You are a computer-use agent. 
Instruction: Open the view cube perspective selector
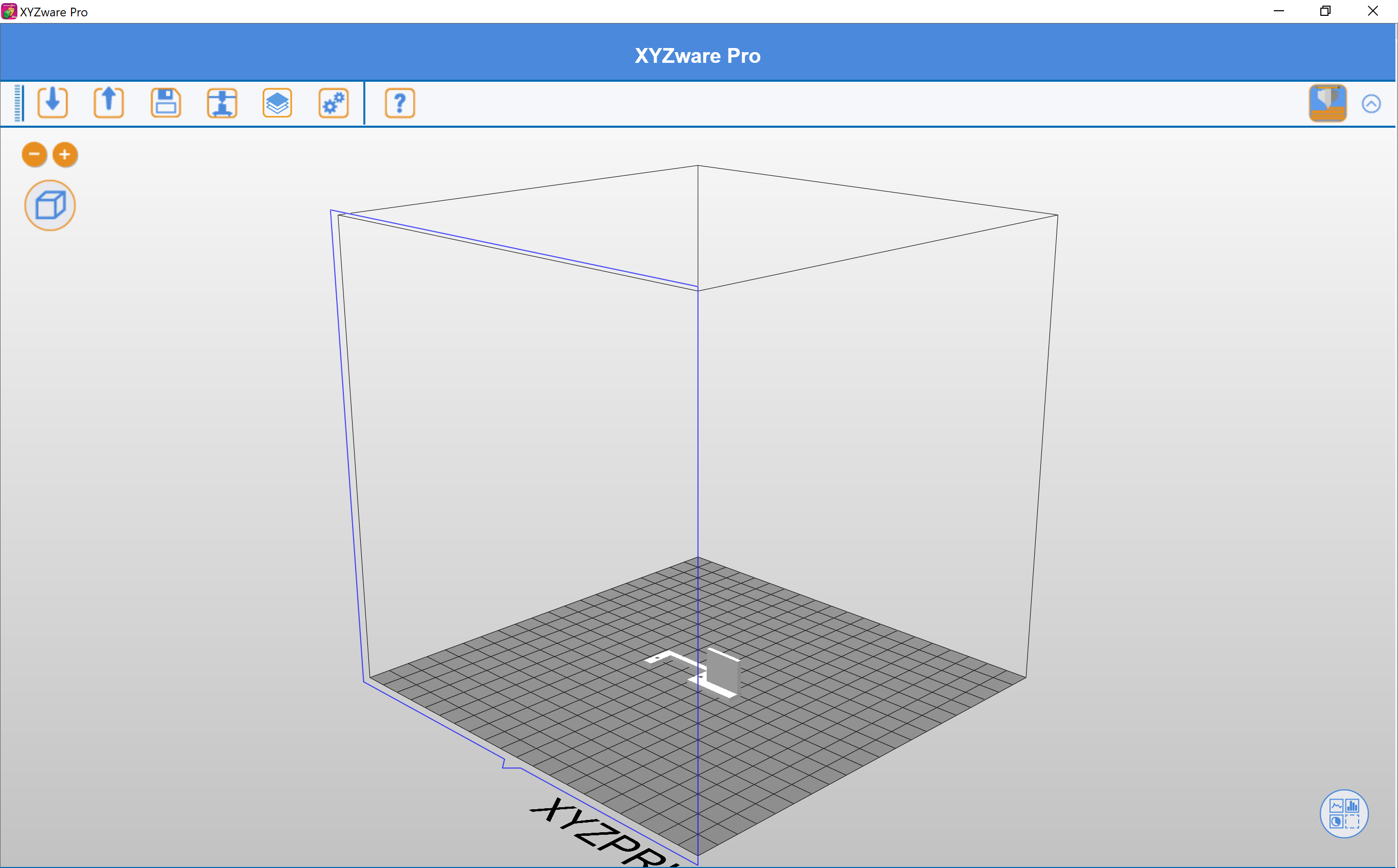pos(50,205)
